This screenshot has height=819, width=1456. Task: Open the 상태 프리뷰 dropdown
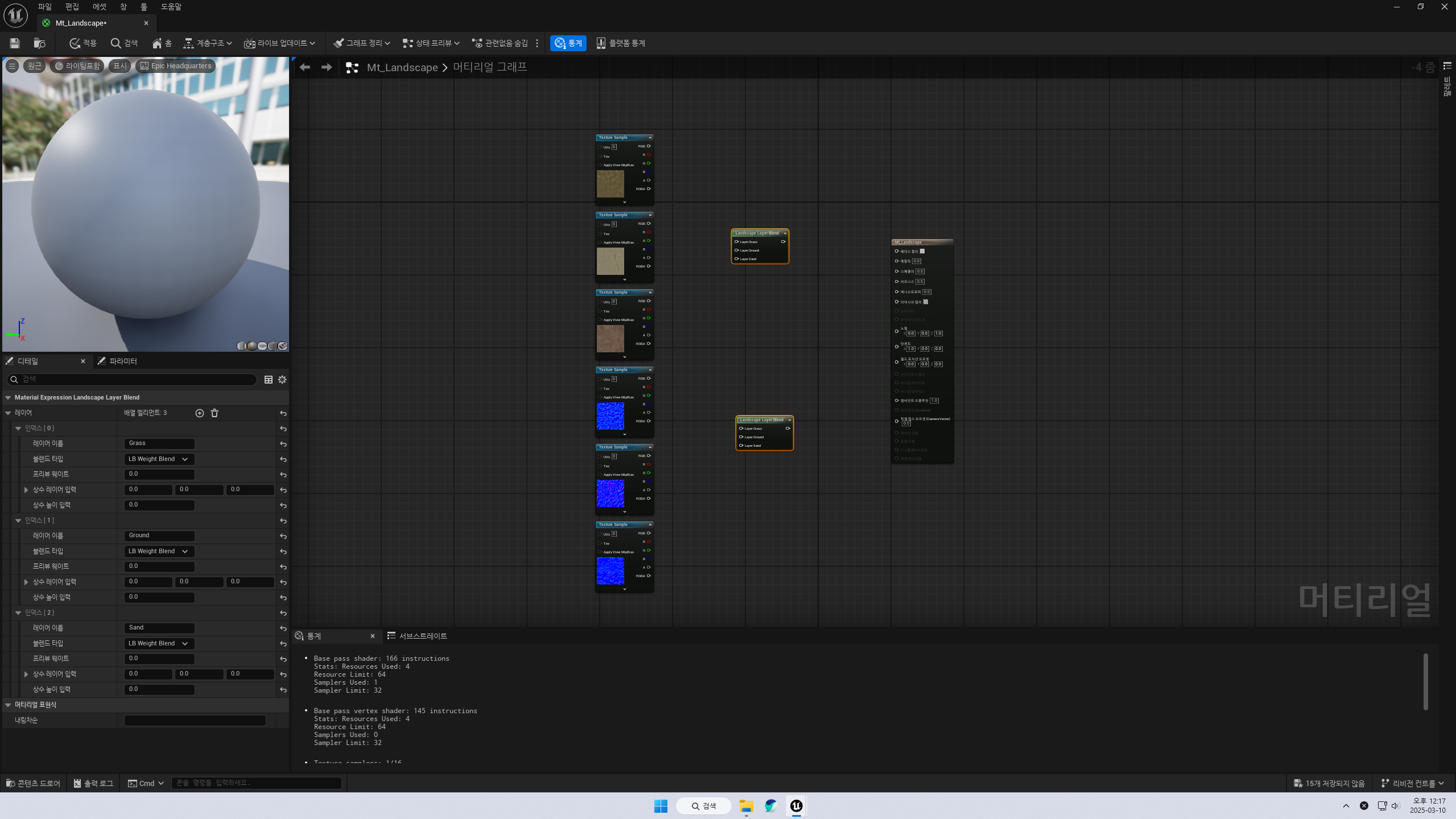click(431, 43)
